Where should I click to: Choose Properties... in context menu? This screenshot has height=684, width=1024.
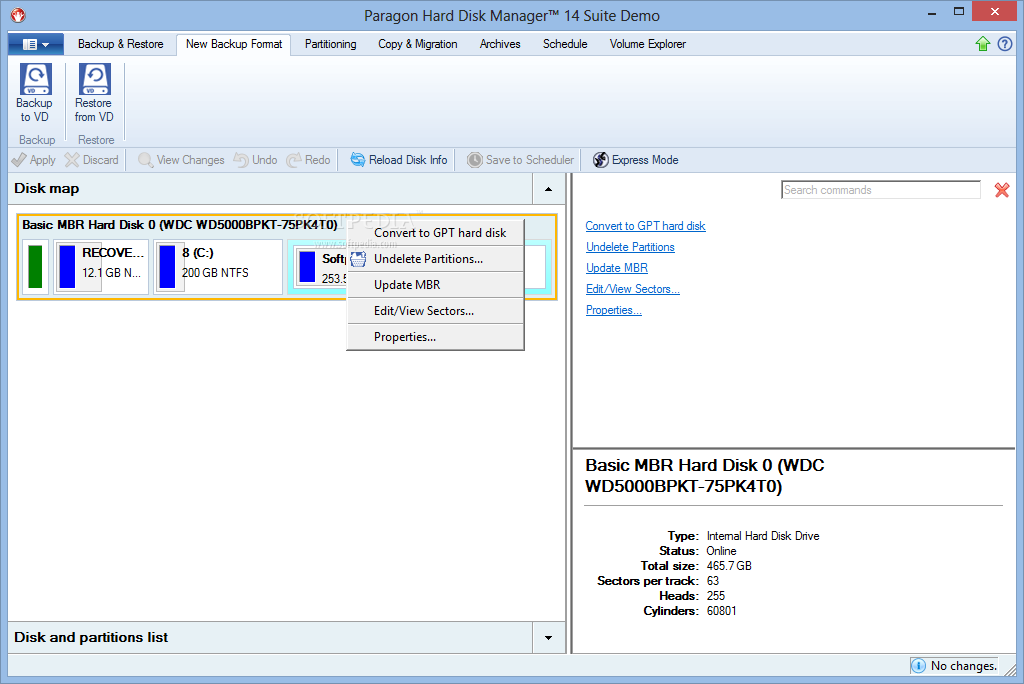[436, 337]
